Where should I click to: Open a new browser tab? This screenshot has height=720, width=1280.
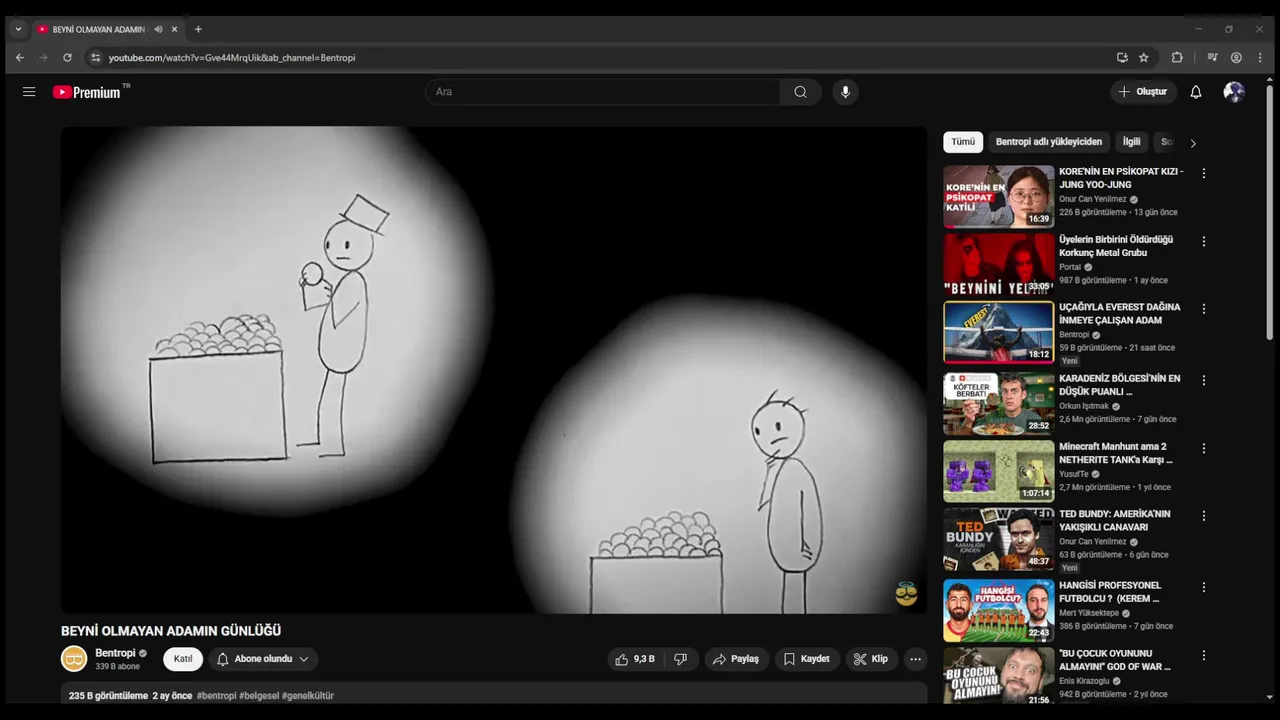(198, 29)
